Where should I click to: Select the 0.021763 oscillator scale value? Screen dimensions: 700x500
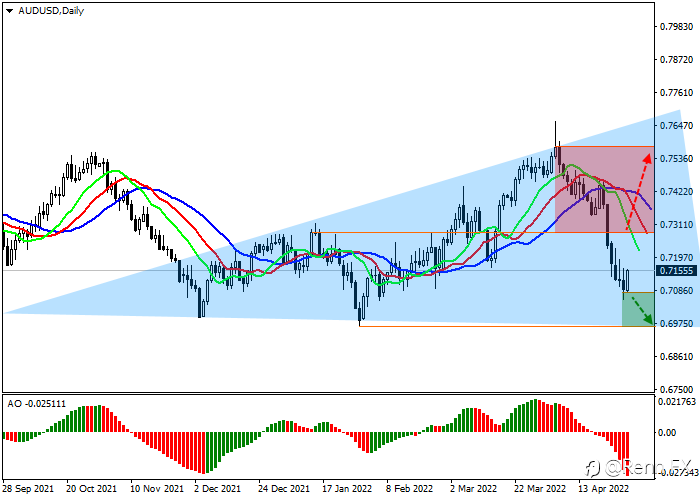677,402
